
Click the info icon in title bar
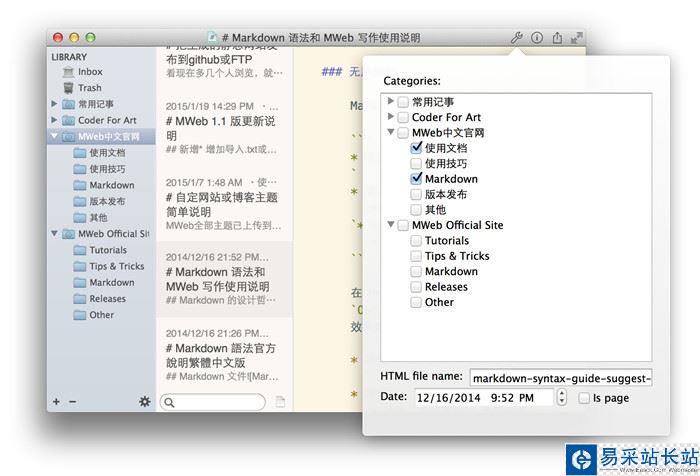pyautogui.click(x=537, y=38)
